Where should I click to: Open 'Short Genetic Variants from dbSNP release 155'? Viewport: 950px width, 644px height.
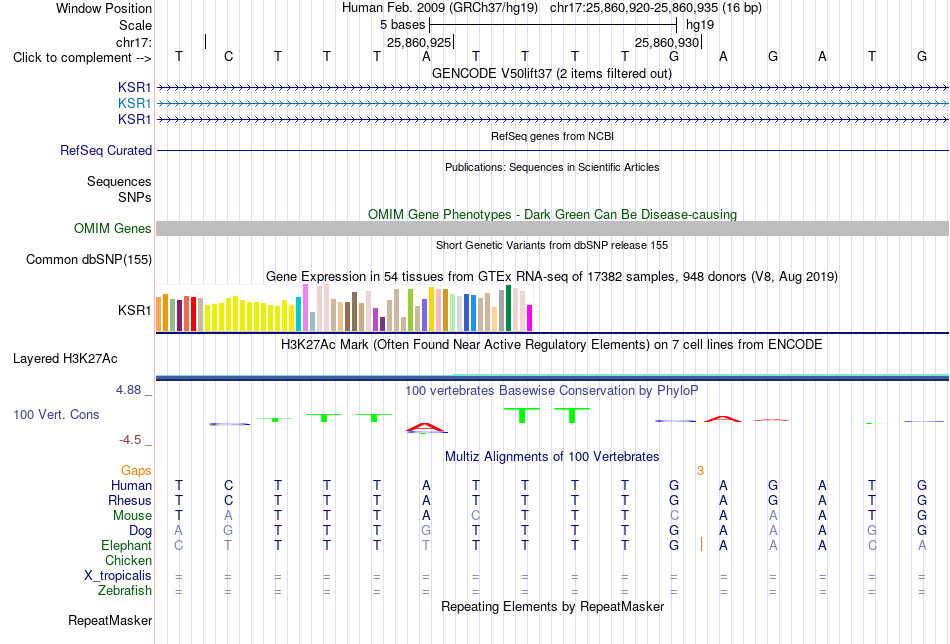click(552, 245)
